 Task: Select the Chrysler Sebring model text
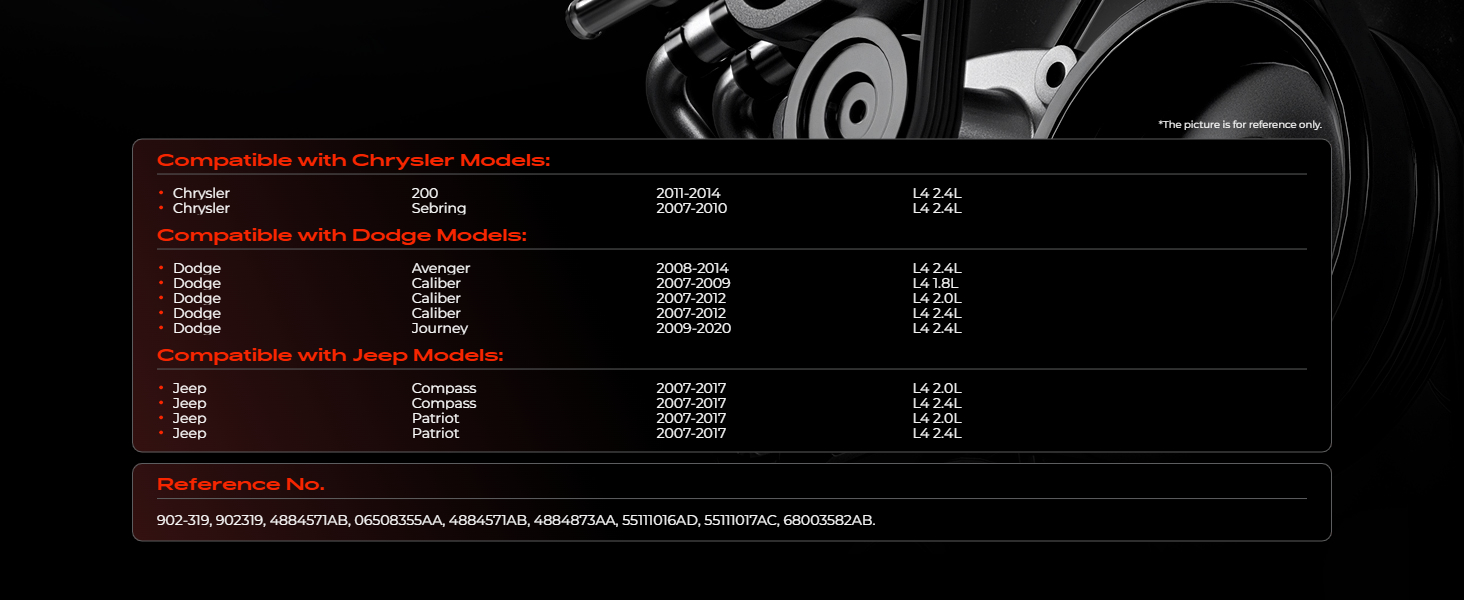pos(439,208)
